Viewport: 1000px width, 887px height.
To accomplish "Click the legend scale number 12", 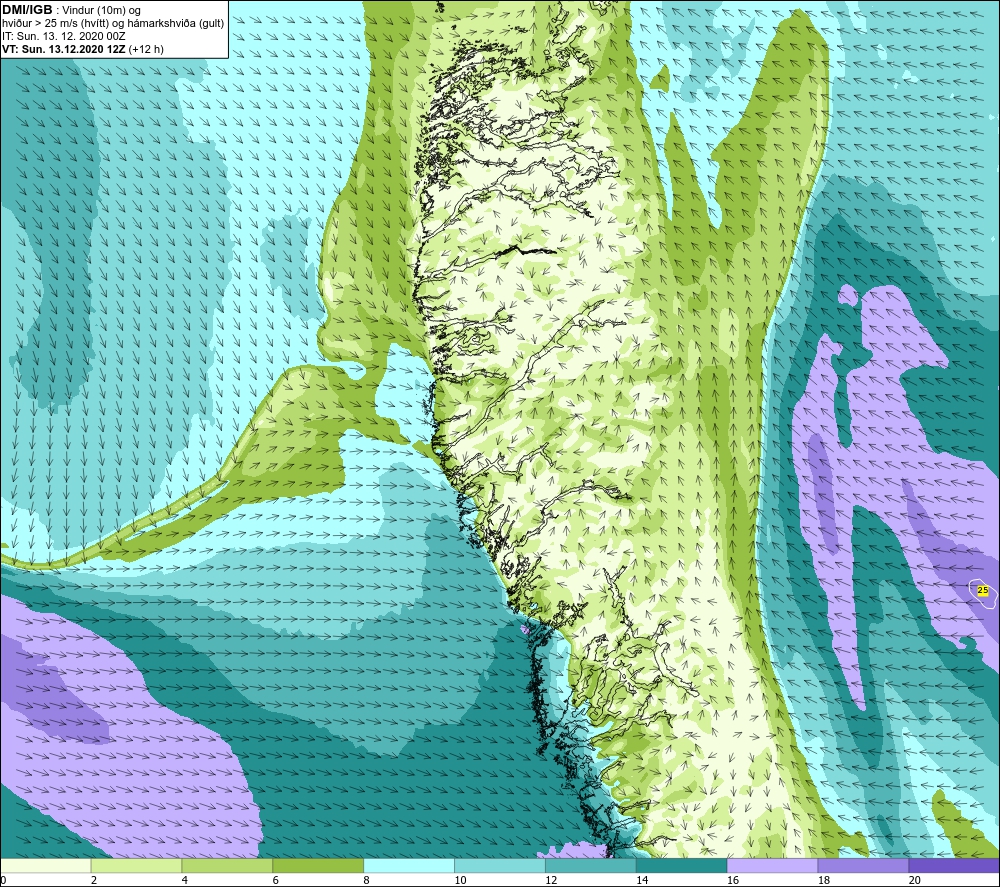I will click(x=551, y=880).
